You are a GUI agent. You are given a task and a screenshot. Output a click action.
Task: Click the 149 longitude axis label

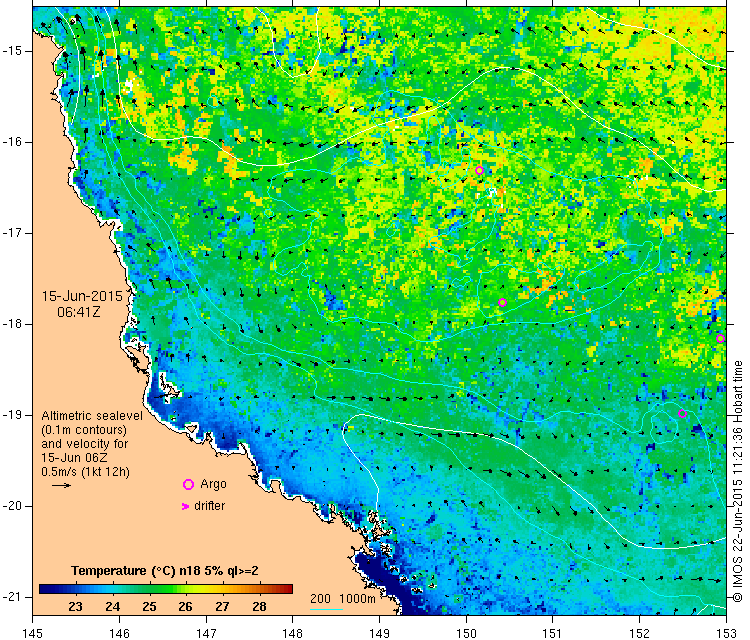(379, 634)
